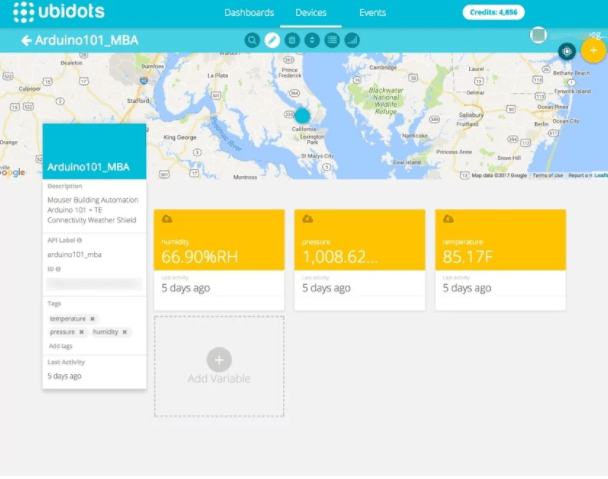The height and width of the screenshot is (479, 608).
Task: Click the device location marker on map
Action: [x=302, y=116]
